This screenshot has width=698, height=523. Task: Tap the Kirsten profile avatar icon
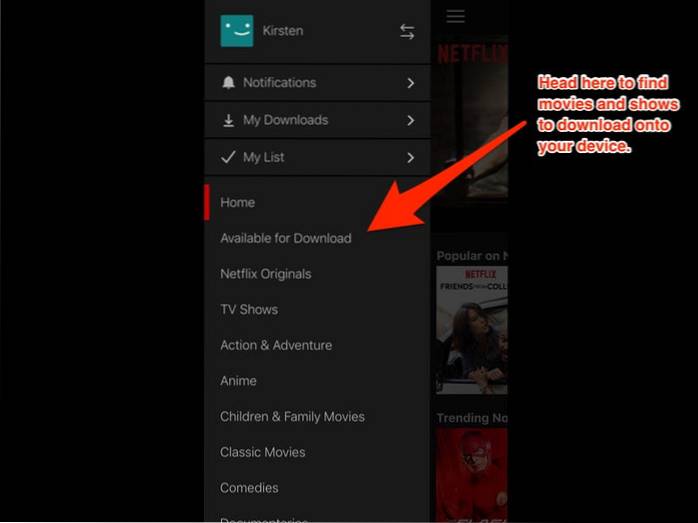[x=237, y=31]
